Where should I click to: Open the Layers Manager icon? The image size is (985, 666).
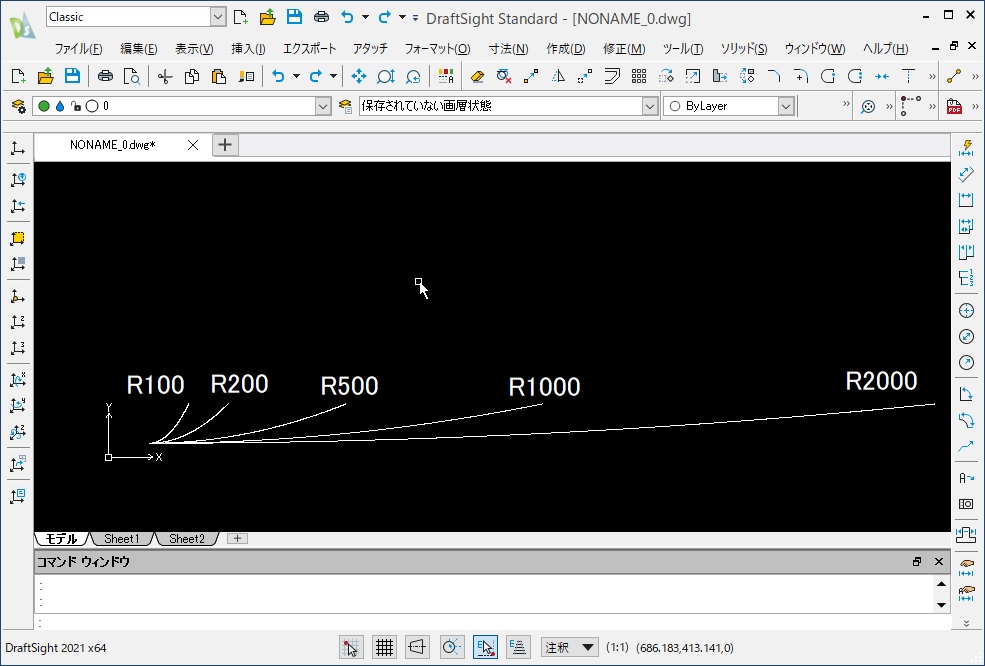19,106
